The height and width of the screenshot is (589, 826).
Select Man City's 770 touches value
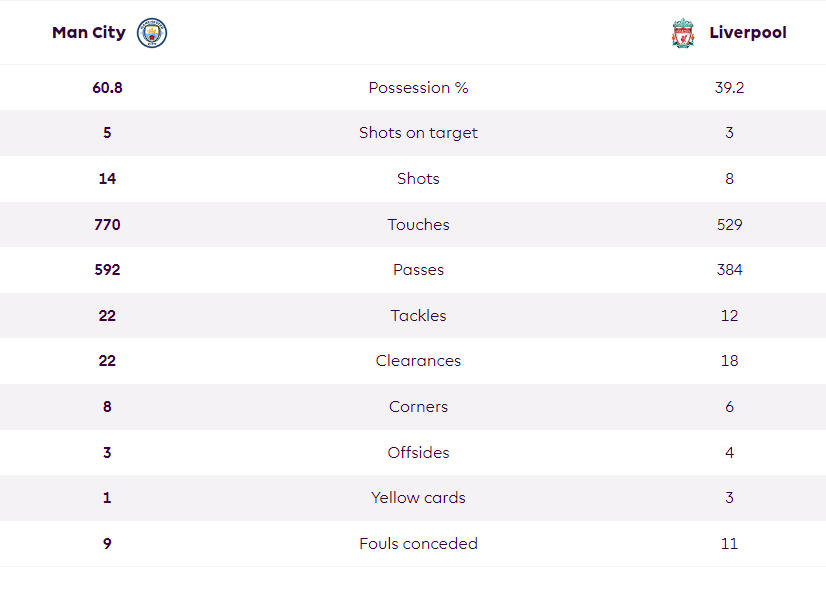click(x=107, y=224)
